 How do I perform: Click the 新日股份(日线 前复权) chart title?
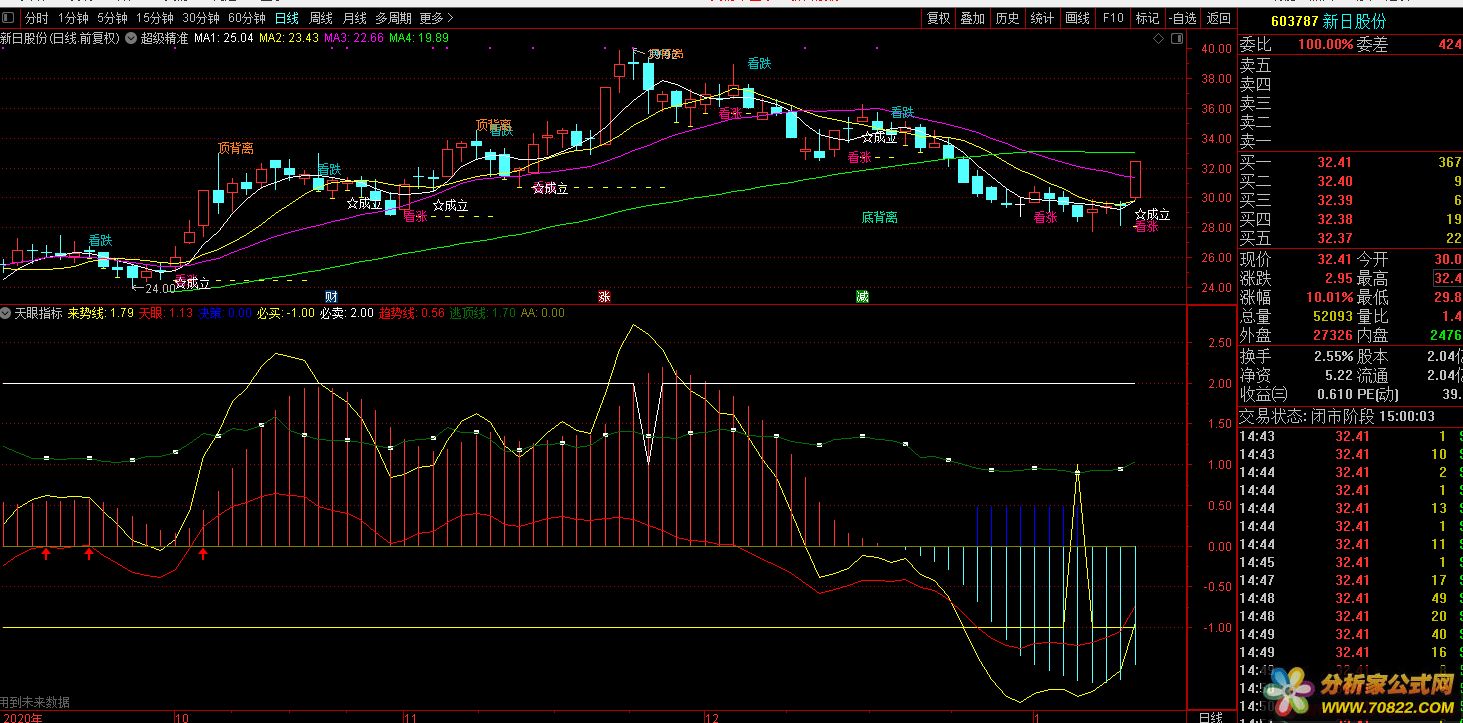pos(60,38)
